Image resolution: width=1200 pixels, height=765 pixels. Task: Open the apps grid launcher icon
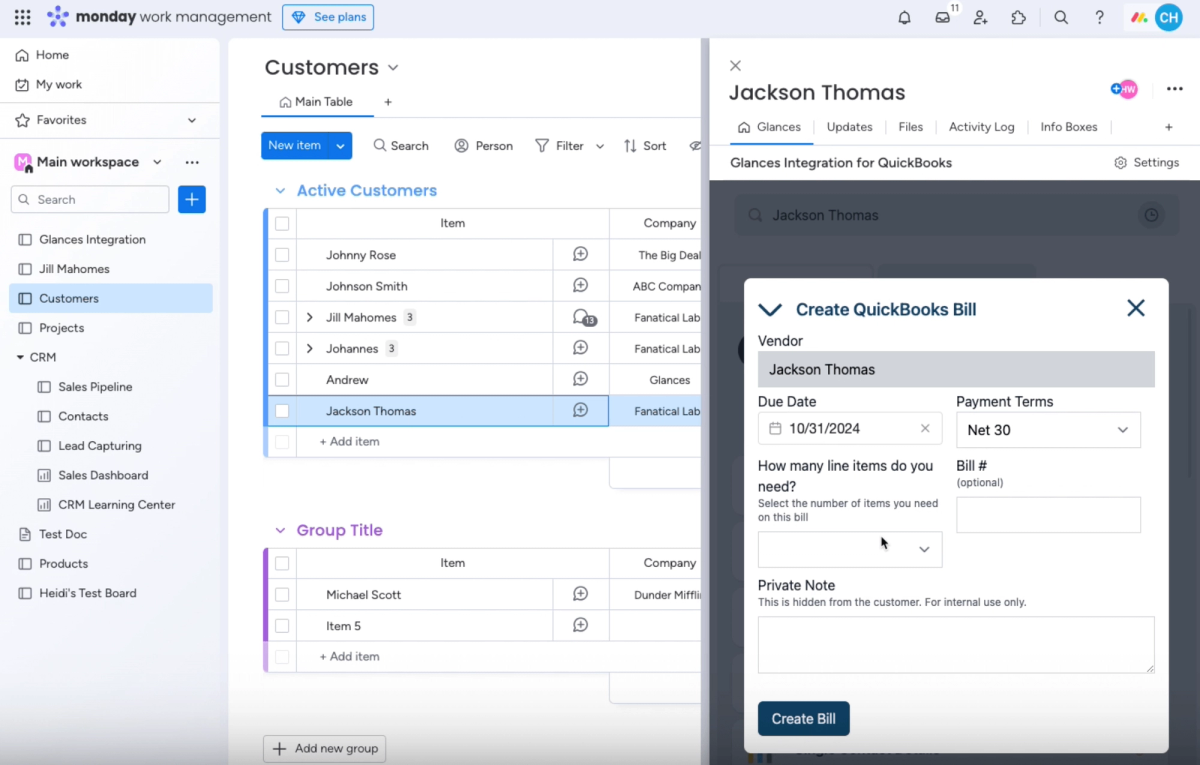coord(22,17)
